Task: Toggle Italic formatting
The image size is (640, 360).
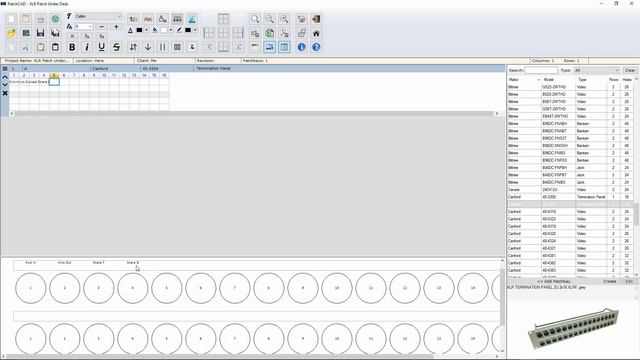Action: tap(87, 47)
